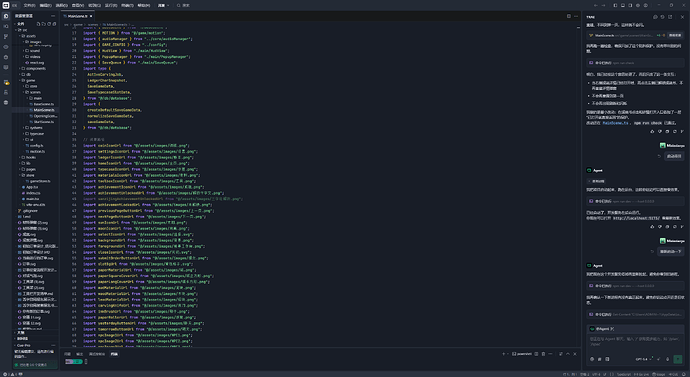Add a new terminal with plus icon
The width and height of the screenshot is (690, 377).
(x=504, y=354)
